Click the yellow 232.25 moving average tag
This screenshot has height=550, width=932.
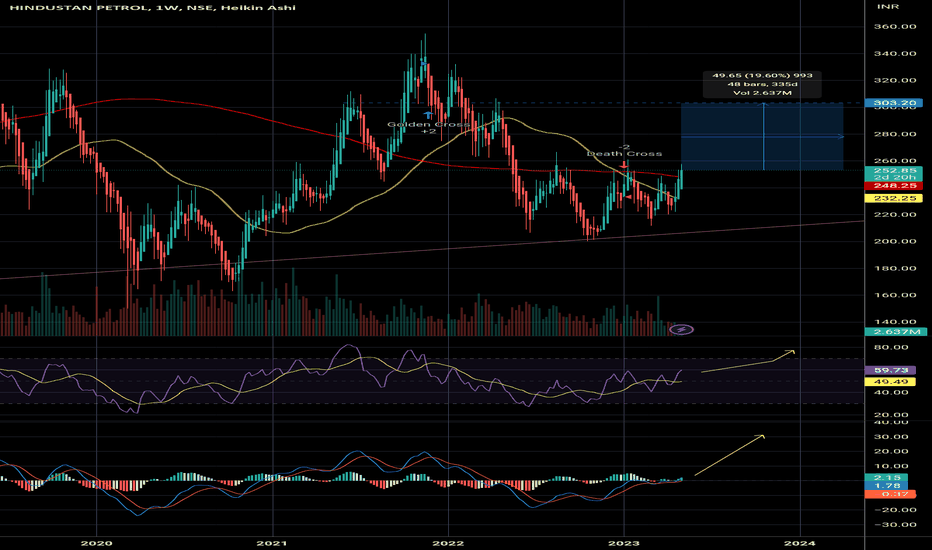(x=894, y=198)
